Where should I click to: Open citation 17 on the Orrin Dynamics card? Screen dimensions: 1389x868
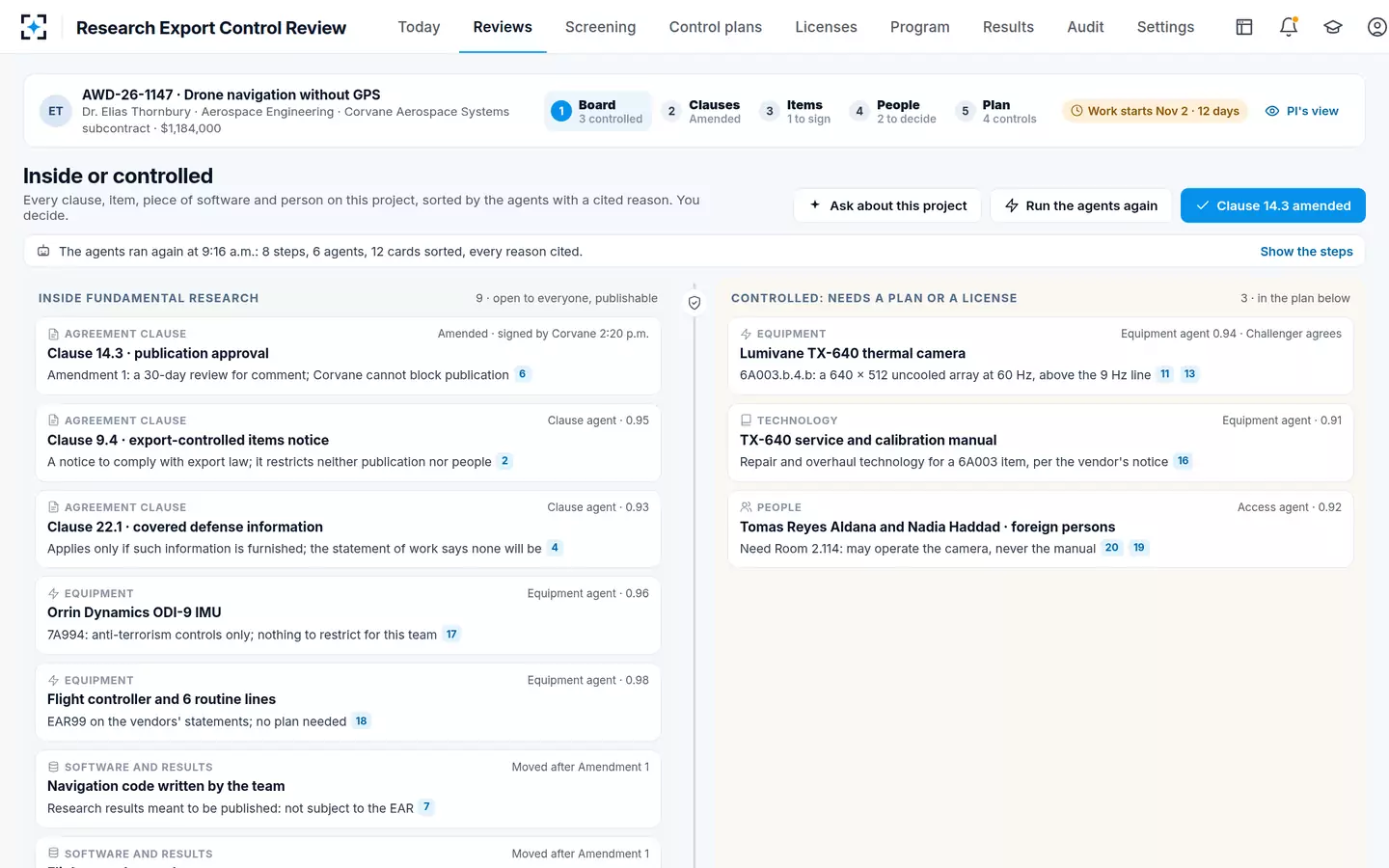(451, 635)
